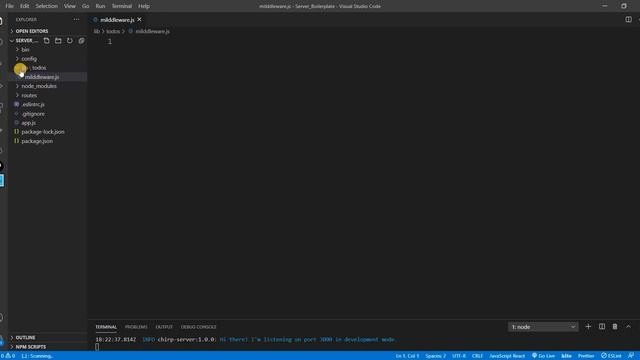Open the Explorer views more actions menu
Screen dimensions: 640x360
[x=76, y=19]
